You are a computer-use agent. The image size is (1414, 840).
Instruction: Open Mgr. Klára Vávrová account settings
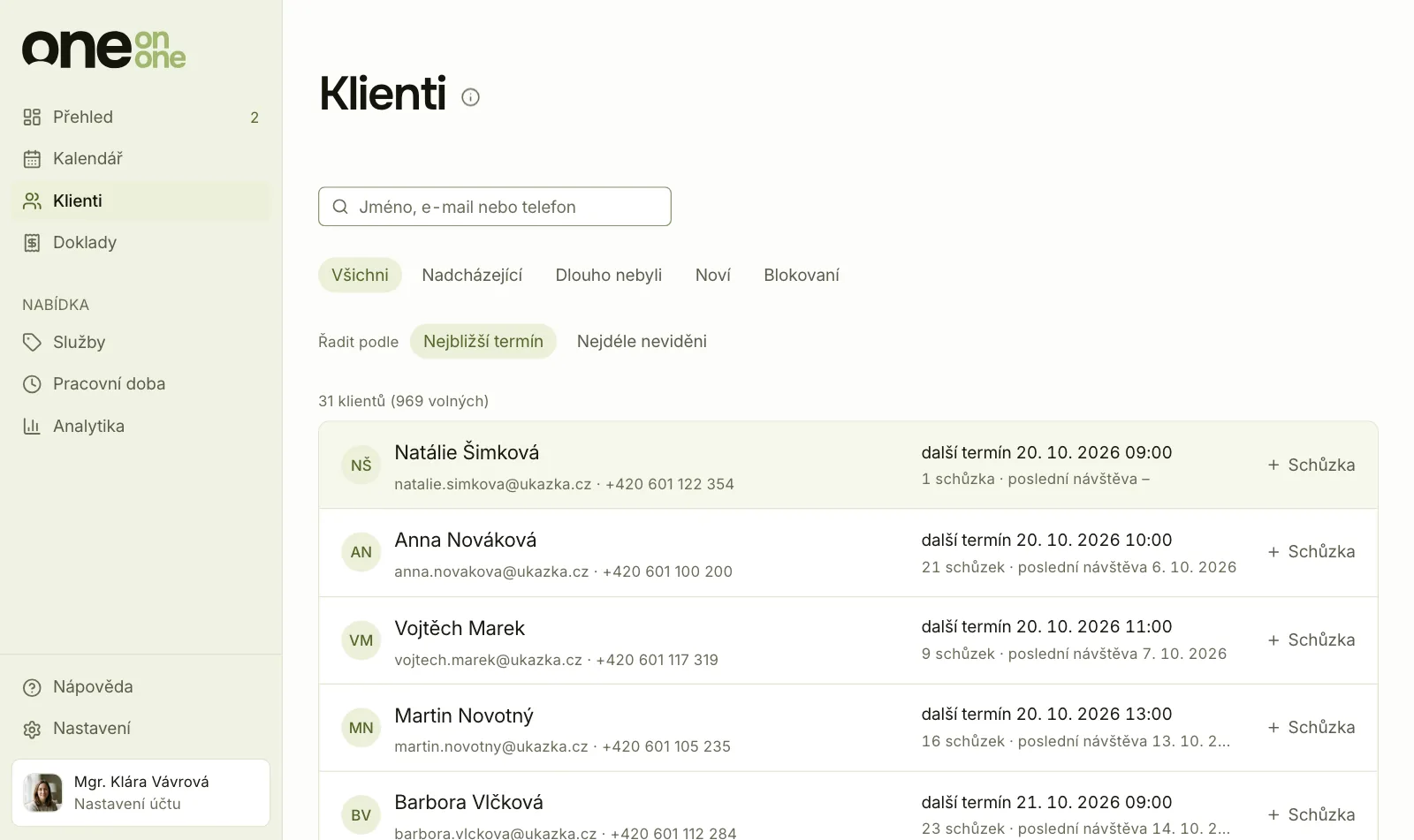[x=141, y=793]
